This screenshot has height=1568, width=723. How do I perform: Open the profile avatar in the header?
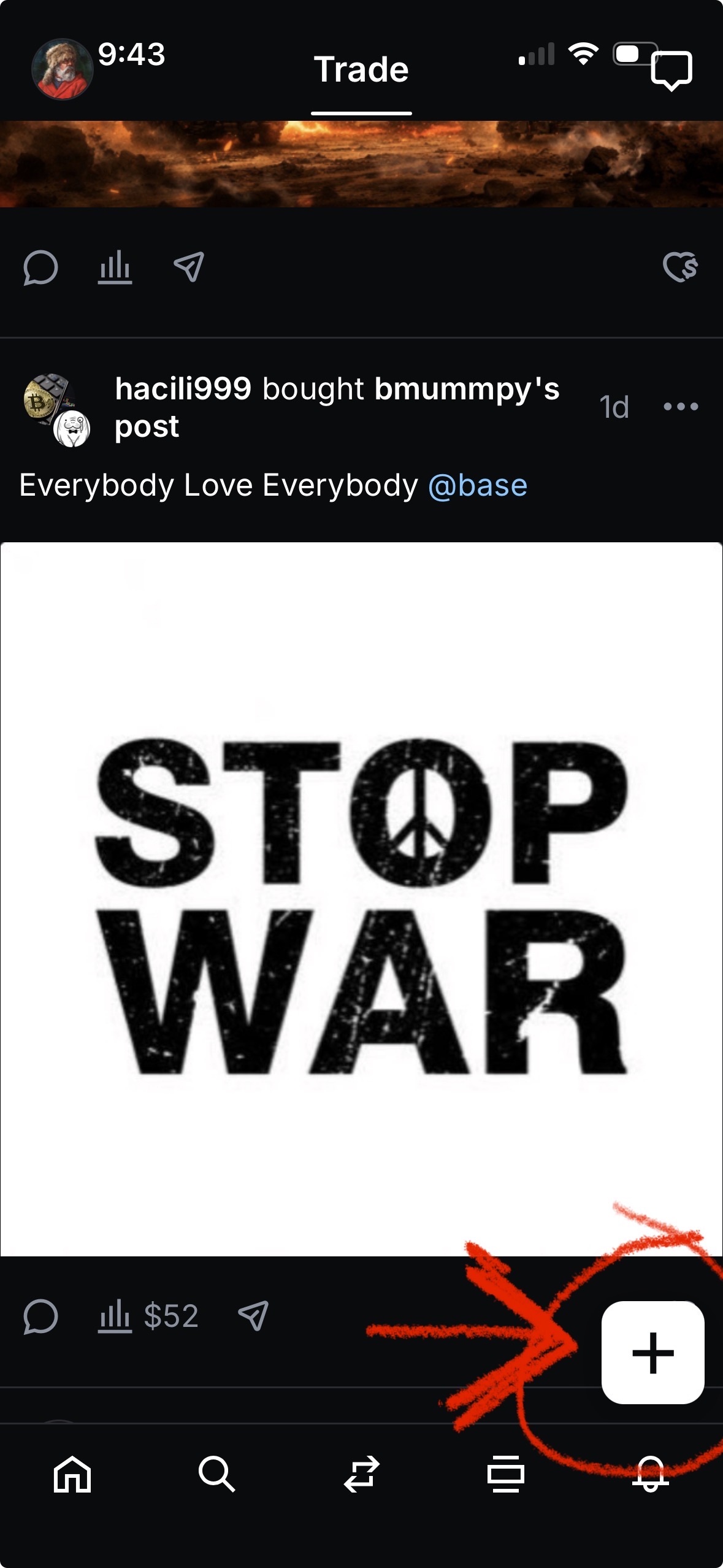pyautogui.click(x=62, y=69)
